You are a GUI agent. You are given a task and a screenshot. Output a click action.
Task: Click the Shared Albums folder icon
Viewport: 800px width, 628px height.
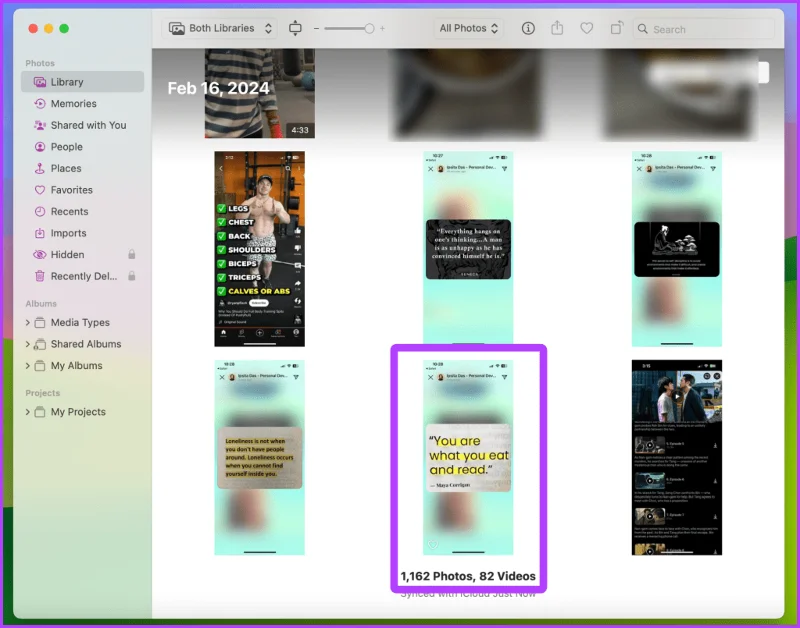[x=40, y=344]
